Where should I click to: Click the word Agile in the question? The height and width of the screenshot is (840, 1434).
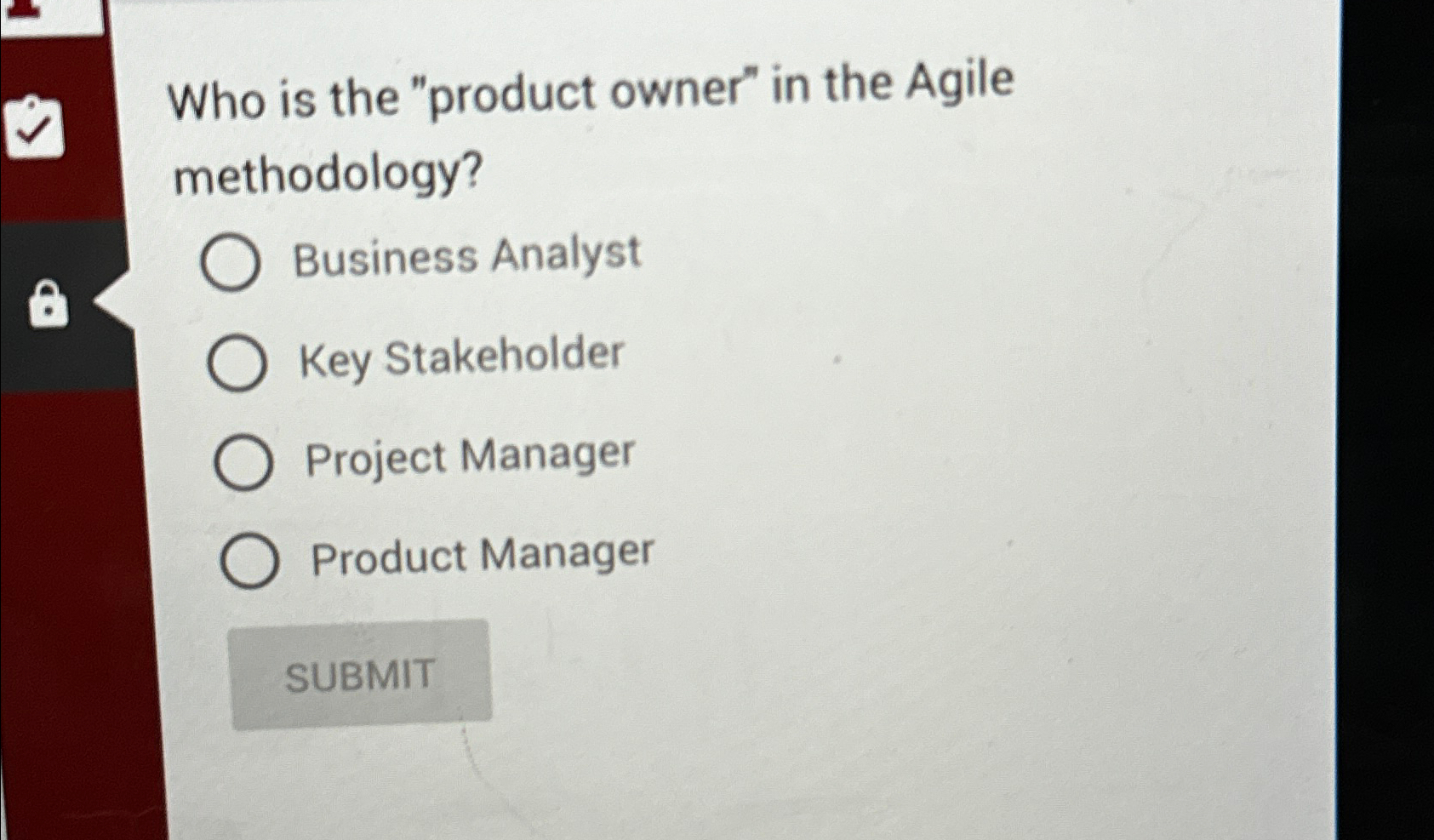click(958, 83)
